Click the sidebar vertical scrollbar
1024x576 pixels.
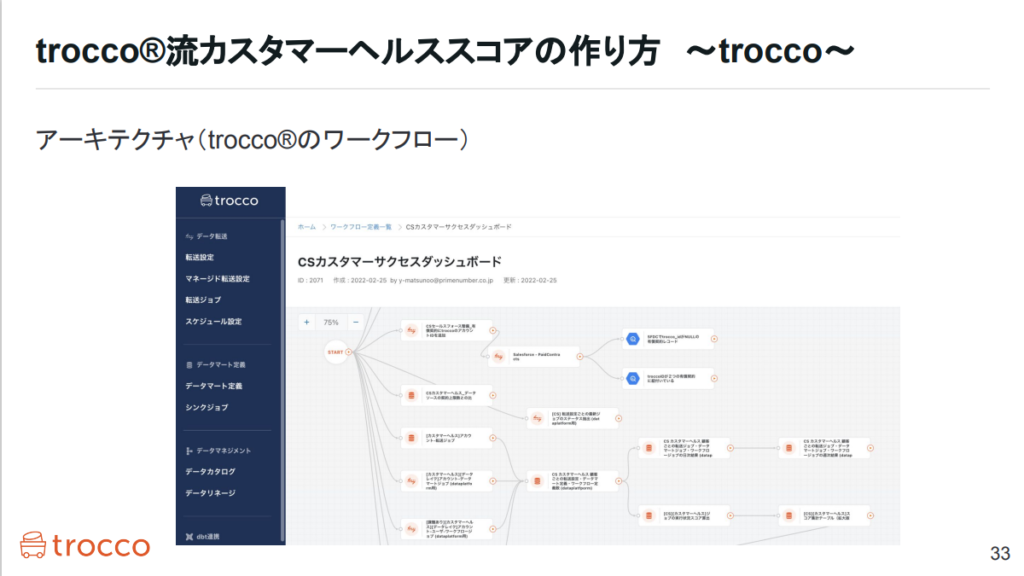pyautogui.click(x=282, y=381)
